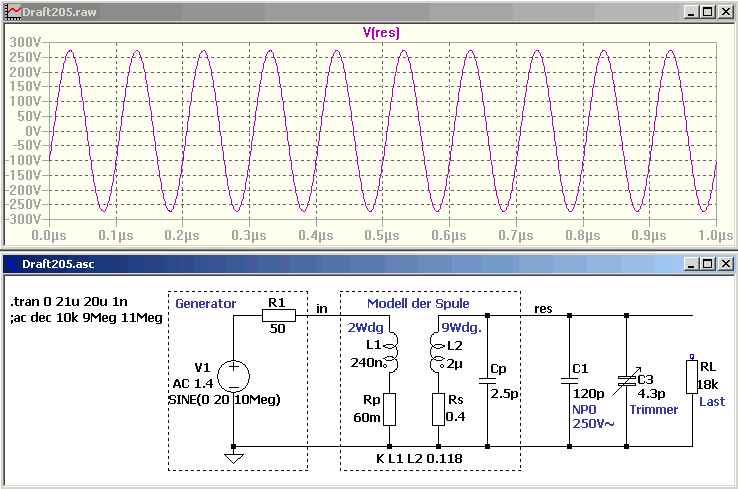Click the 9Wdg. winding label
The height and width of the screenshot is (489, 738).
click(x=461, y=328)
